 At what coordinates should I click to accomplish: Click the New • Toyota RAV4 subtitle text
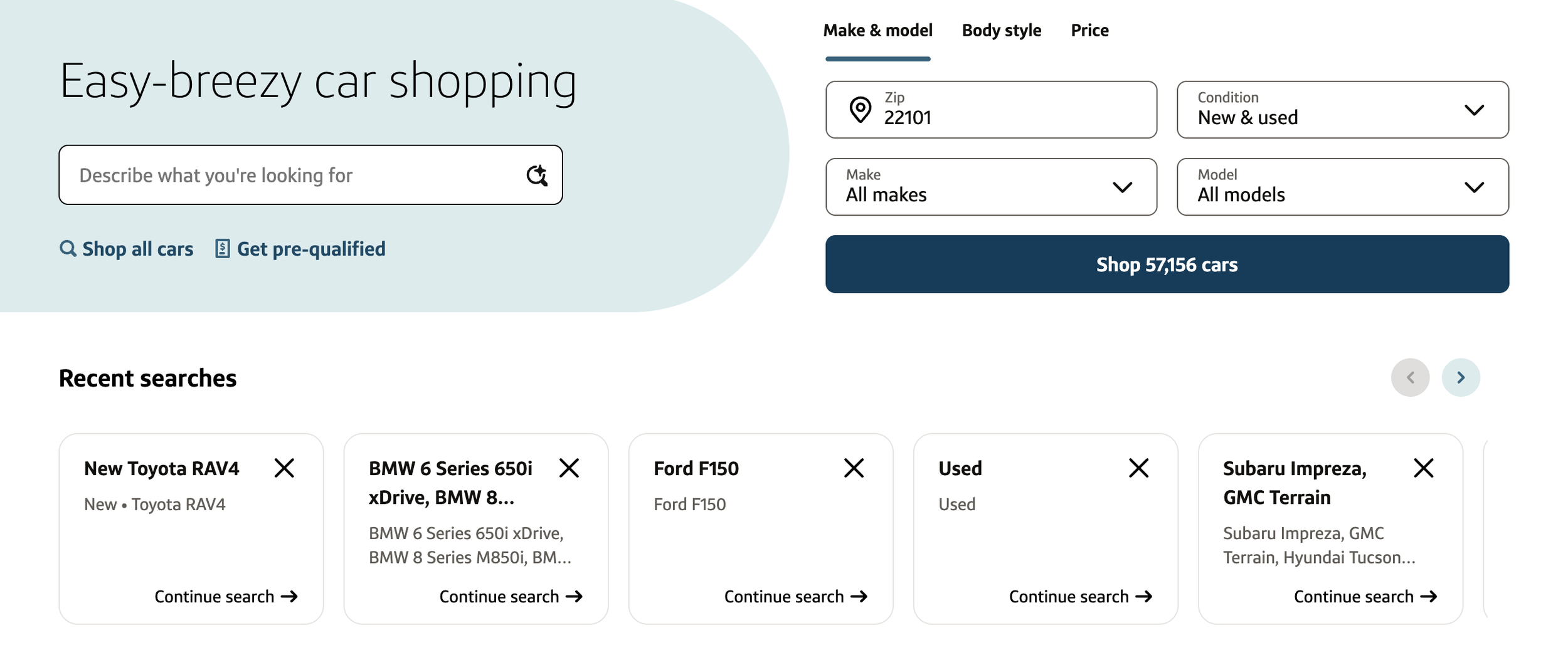[154, 504]
